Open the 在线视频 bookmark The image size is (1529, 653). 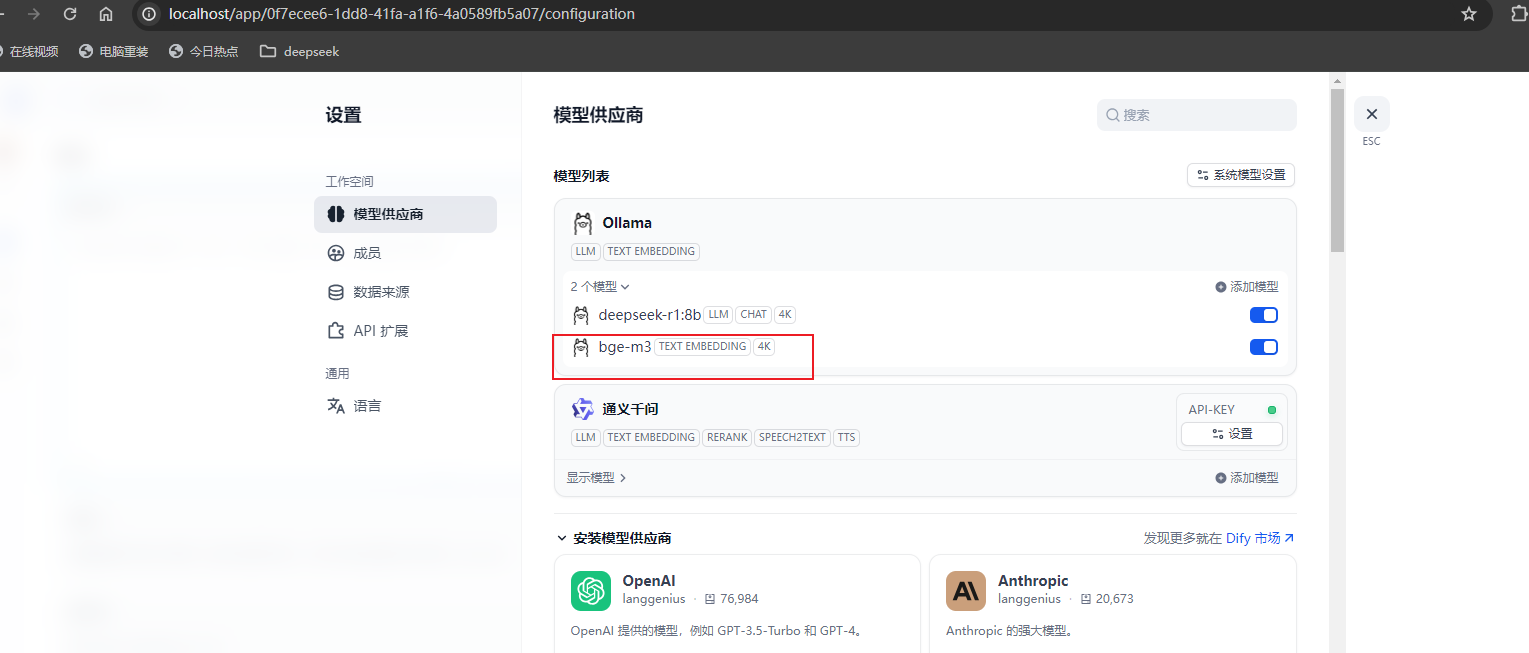[30, 51]
